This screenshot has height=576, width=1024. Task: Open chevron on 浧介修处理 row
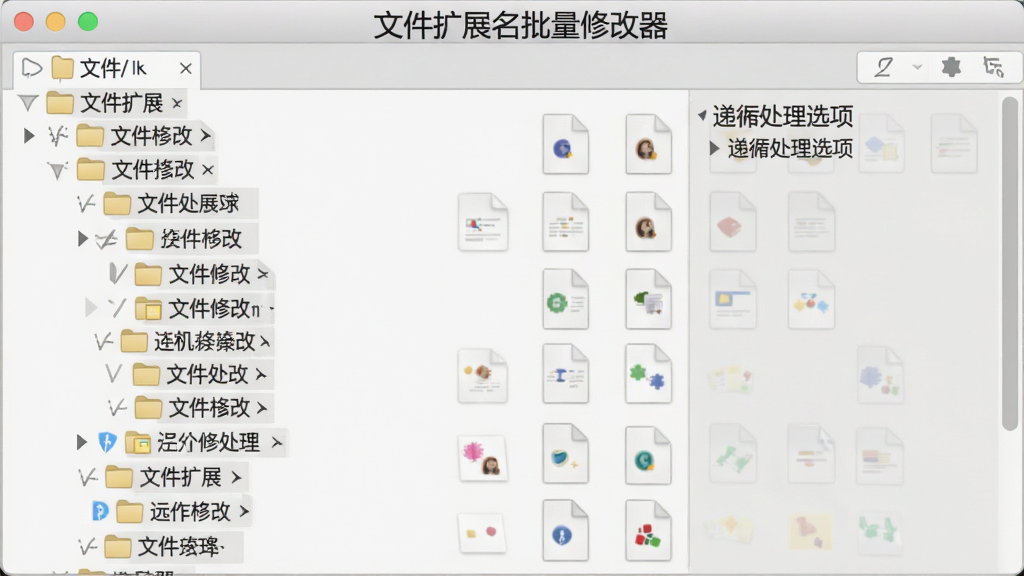[277, 443]
